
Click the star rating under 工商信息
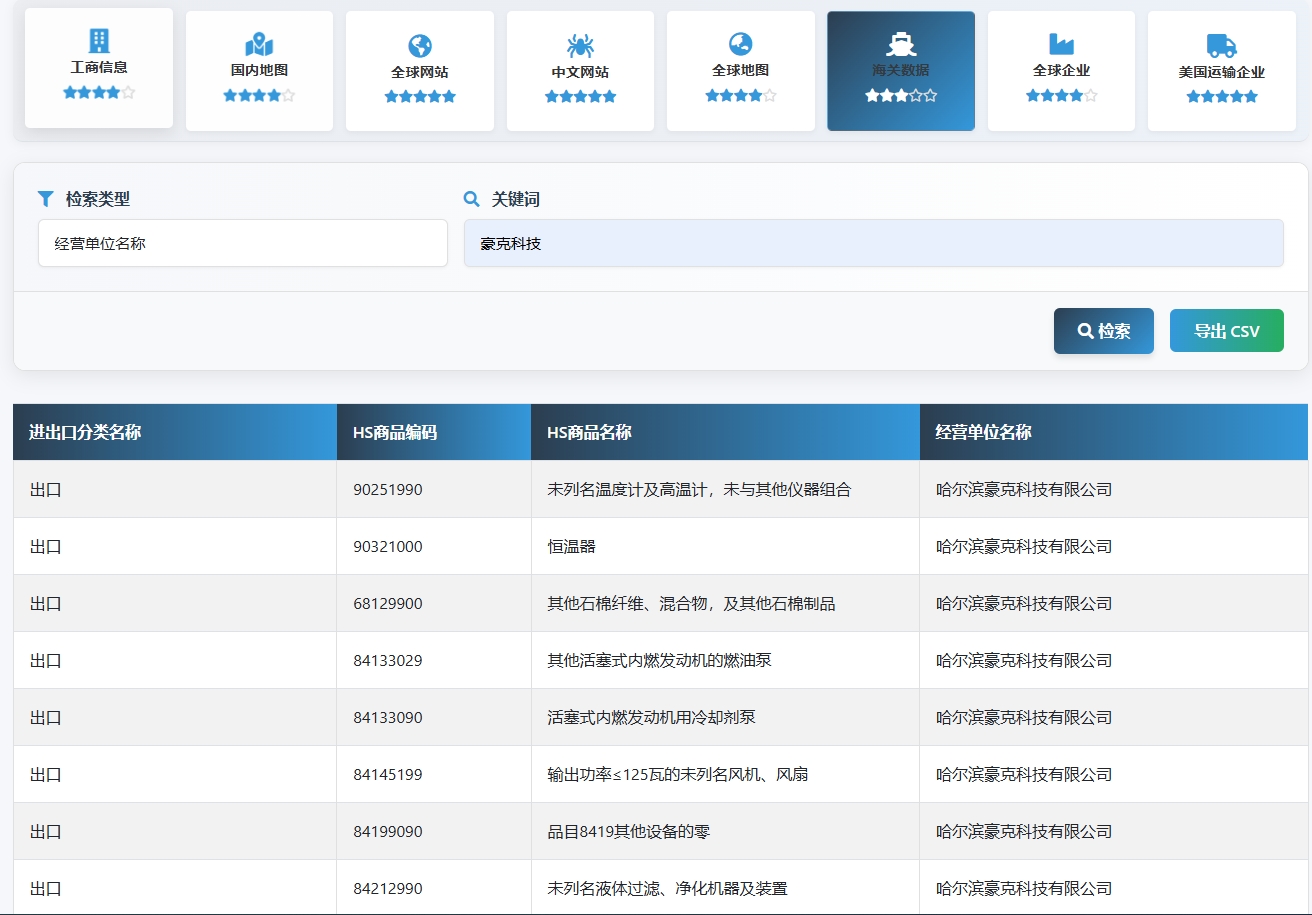pyautogui.click(x=99, y=92)
